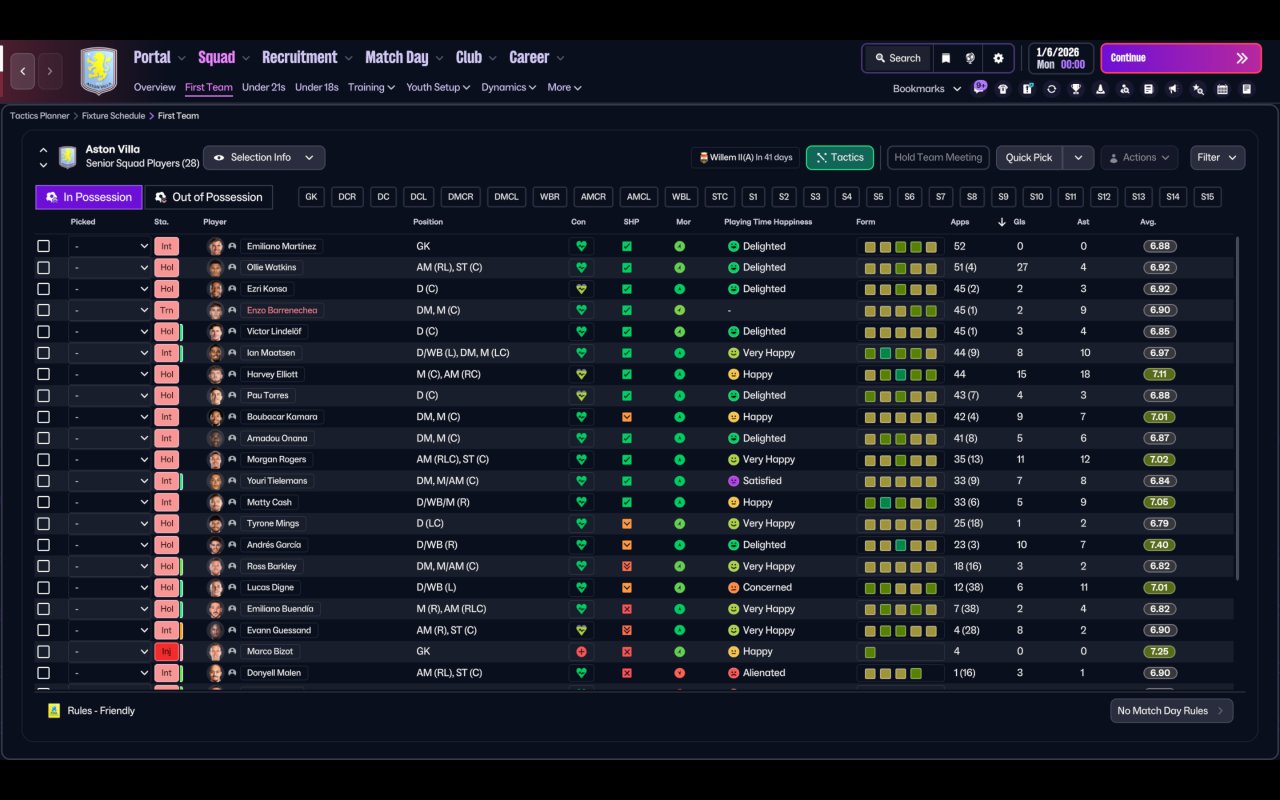Expand the Training submenu dropdown
This screenshot has width=1280, height=800.
click(371, 88)
